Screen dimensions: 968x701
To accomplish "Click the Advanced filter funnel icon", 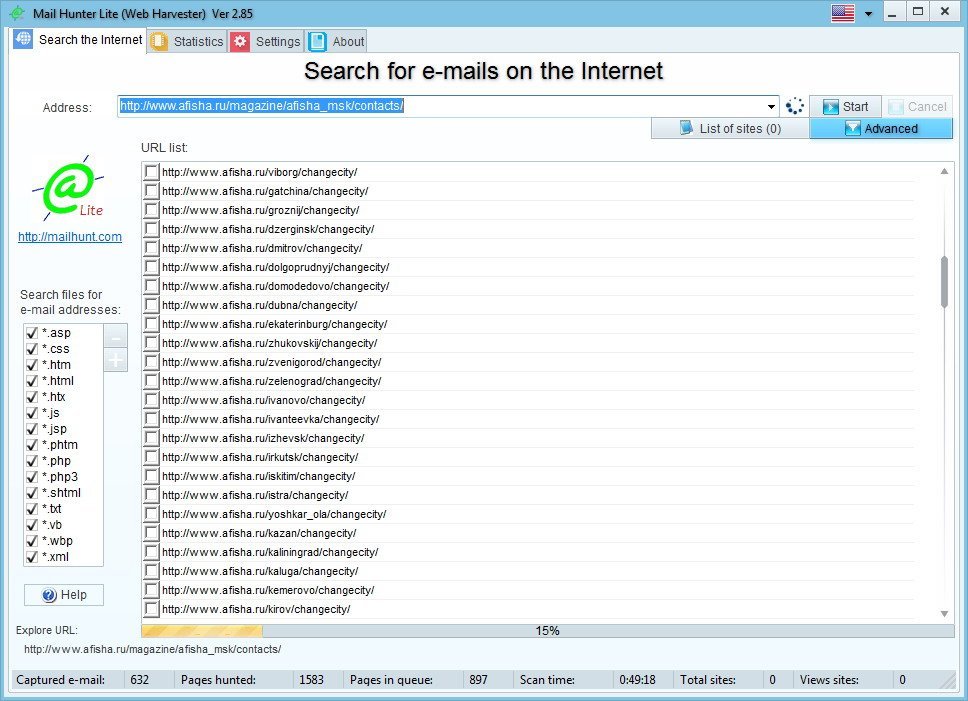I will [854, 128].
